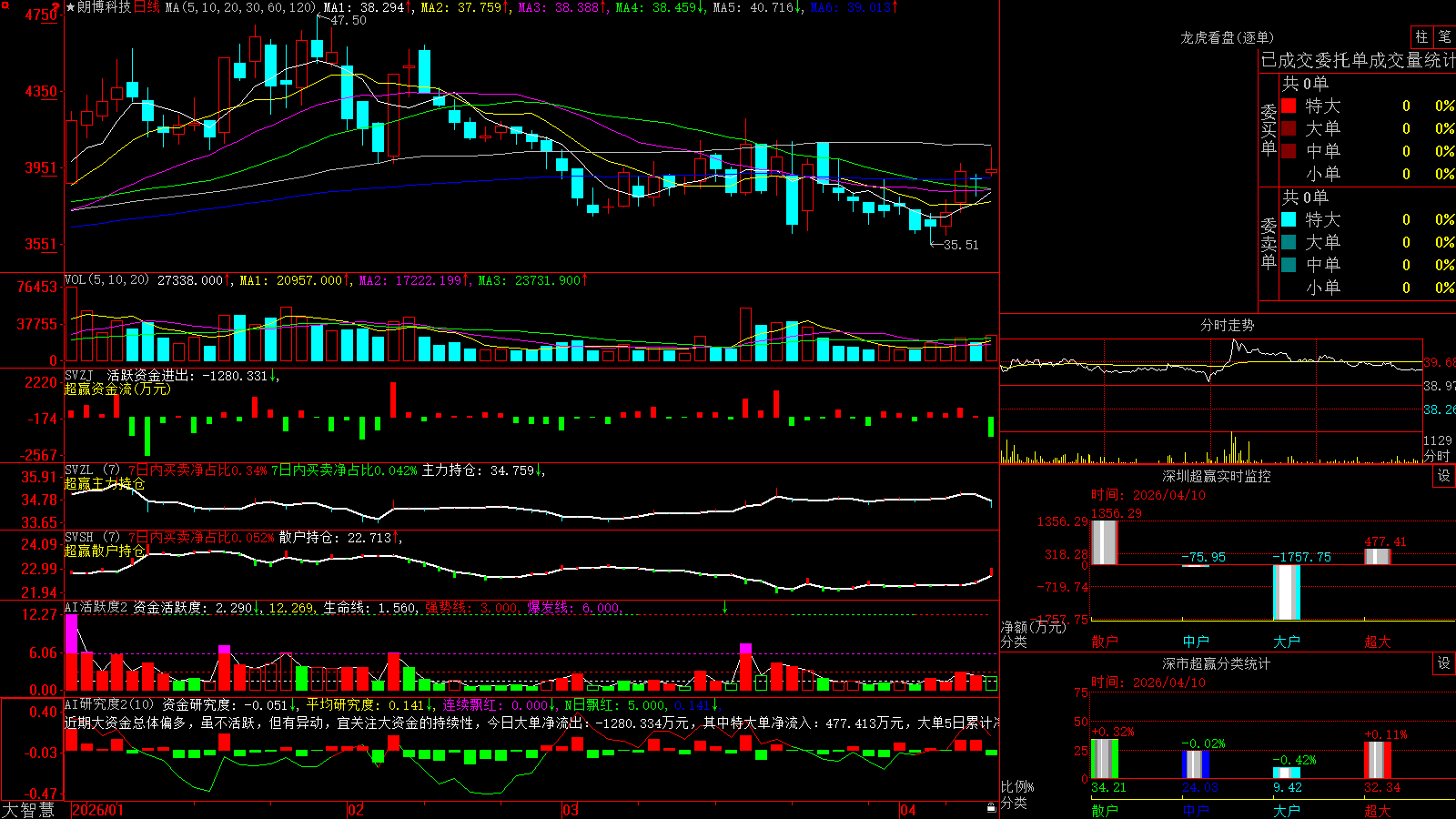This screenshot has height=819, width=1456.
Task: Open 设 settings for 深圳超赢实时监控
Action: pyautogui.click(x=1444, y=476)
